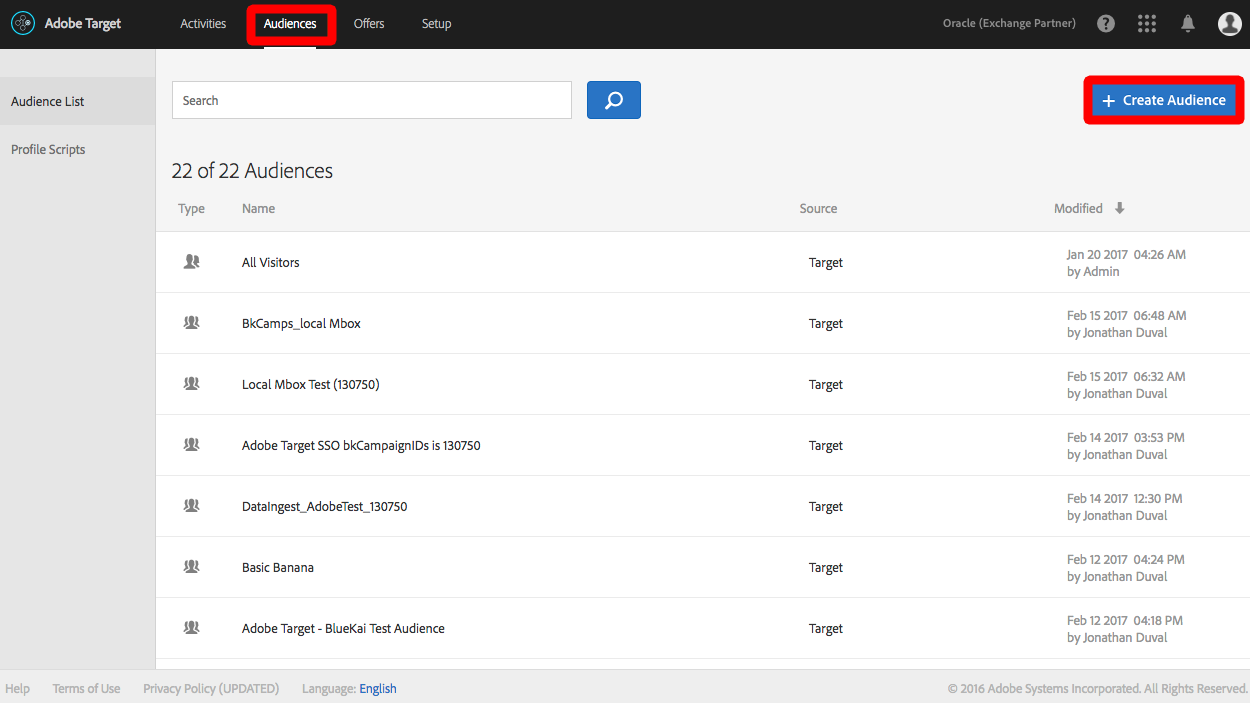The height and width of the screenshot is (703, 1250).
Task: Sort by the Source column header
Action: [818, 208]
